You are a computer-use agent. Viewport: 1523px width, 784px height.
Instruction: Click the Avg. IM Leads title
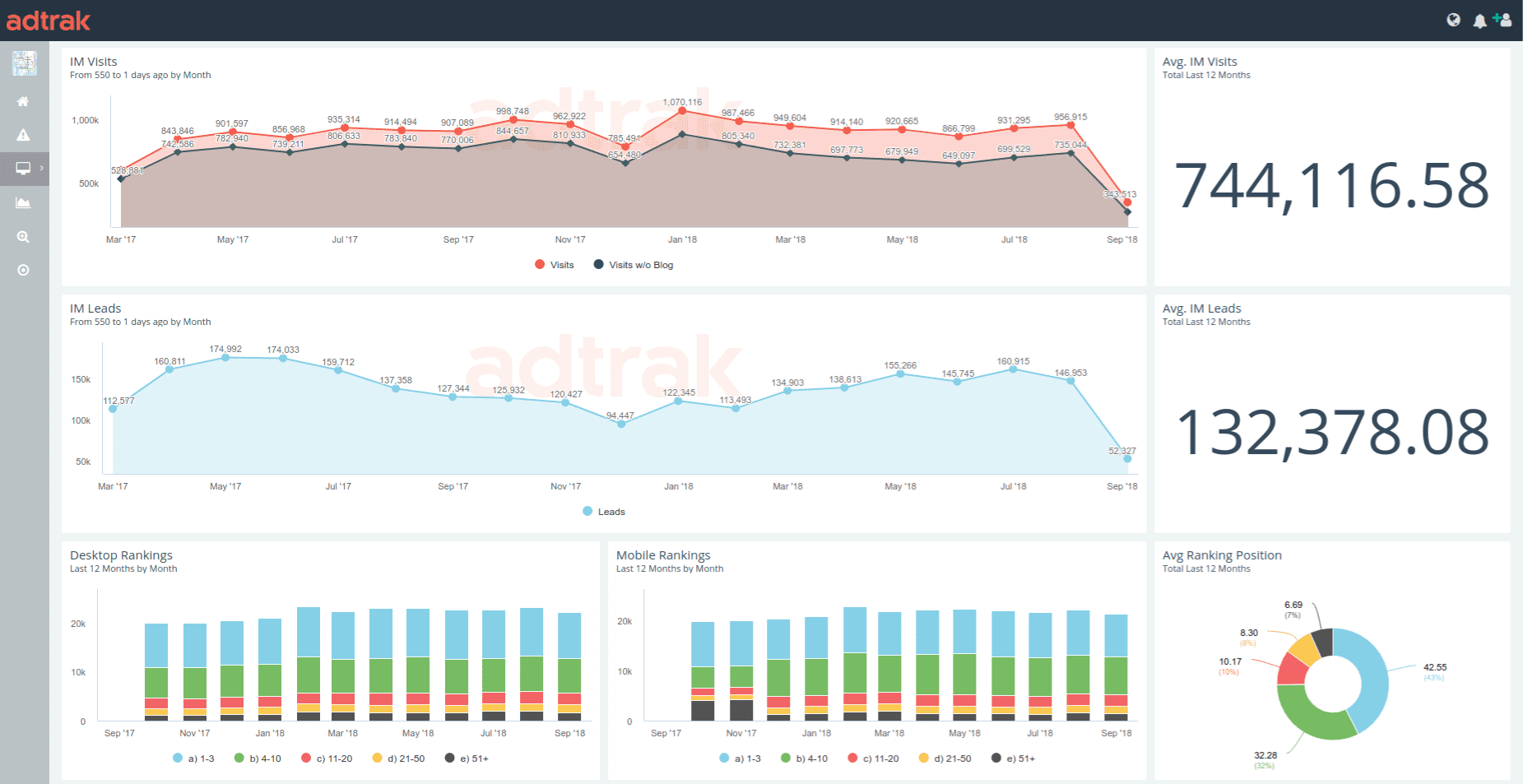(1202, 308)
